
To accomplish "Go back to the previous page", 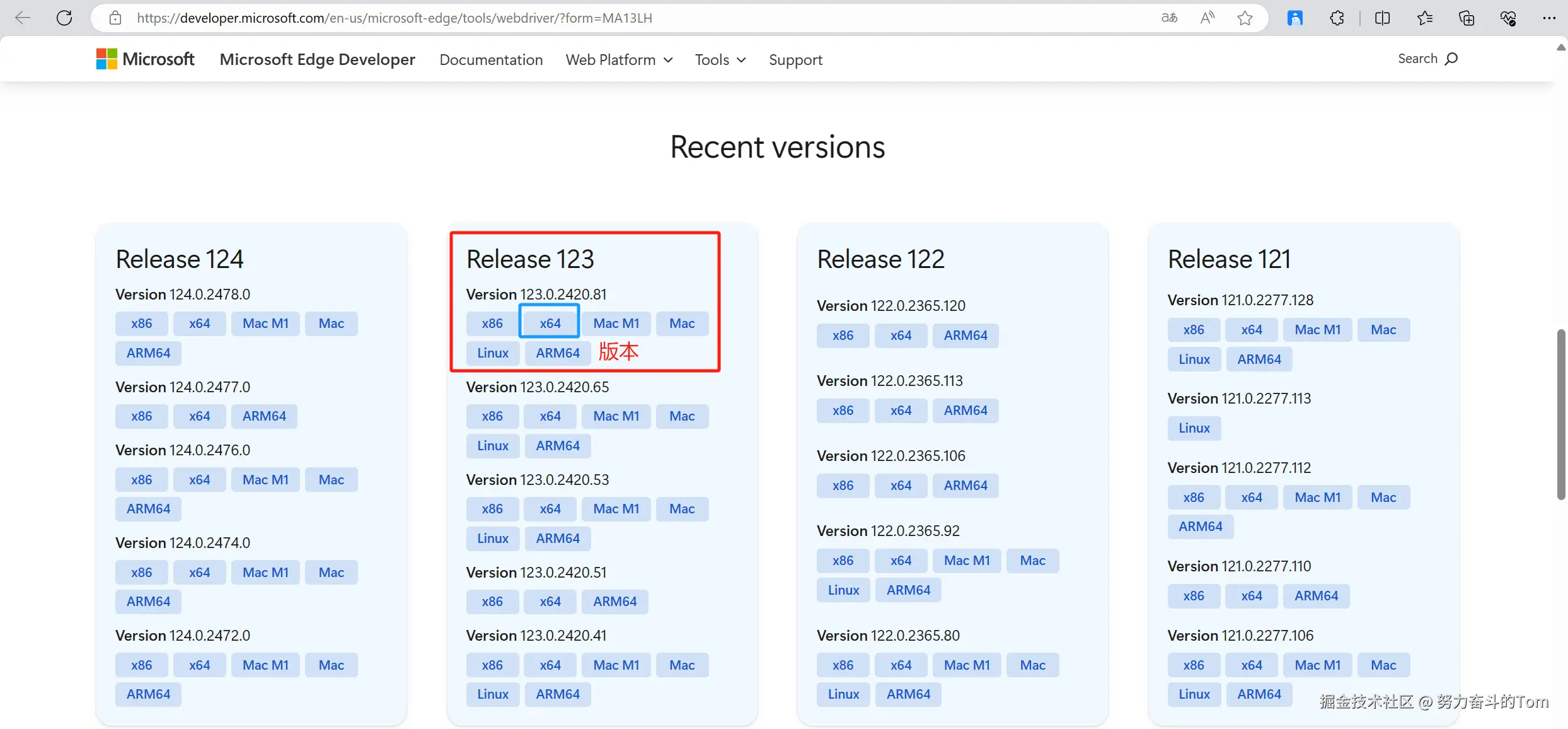I will click(x=23, y=18).
